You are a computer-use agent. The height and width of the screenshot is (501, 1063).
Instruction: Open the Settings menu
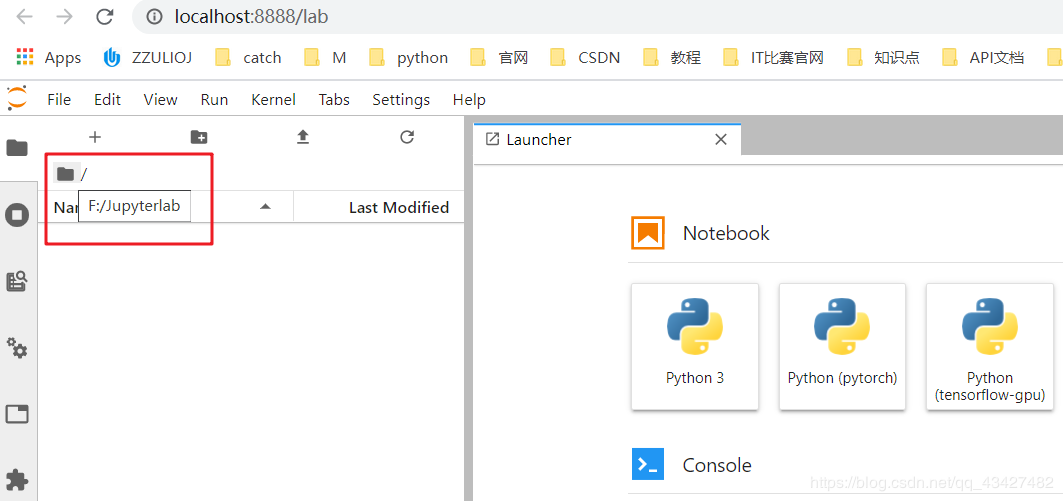400,99
